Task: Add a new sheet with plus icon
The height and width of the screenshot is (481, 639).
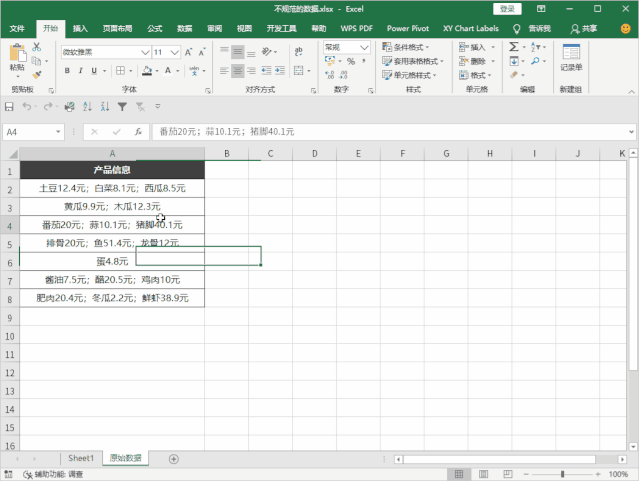Action: coord(174,458)
